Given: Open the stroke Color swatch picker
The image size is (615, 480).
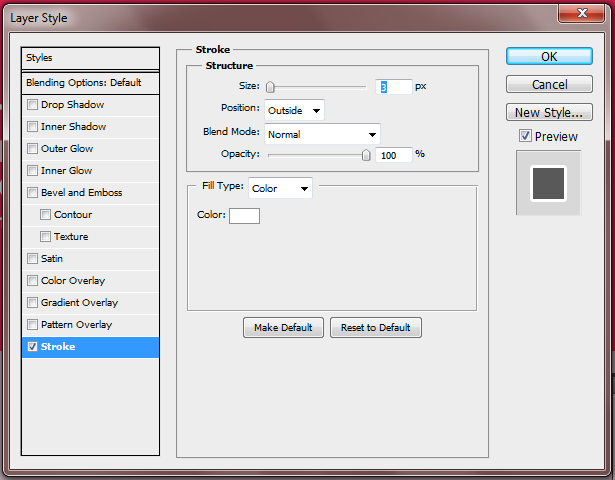Looking at the screenshot, I should tap(244, 216).
